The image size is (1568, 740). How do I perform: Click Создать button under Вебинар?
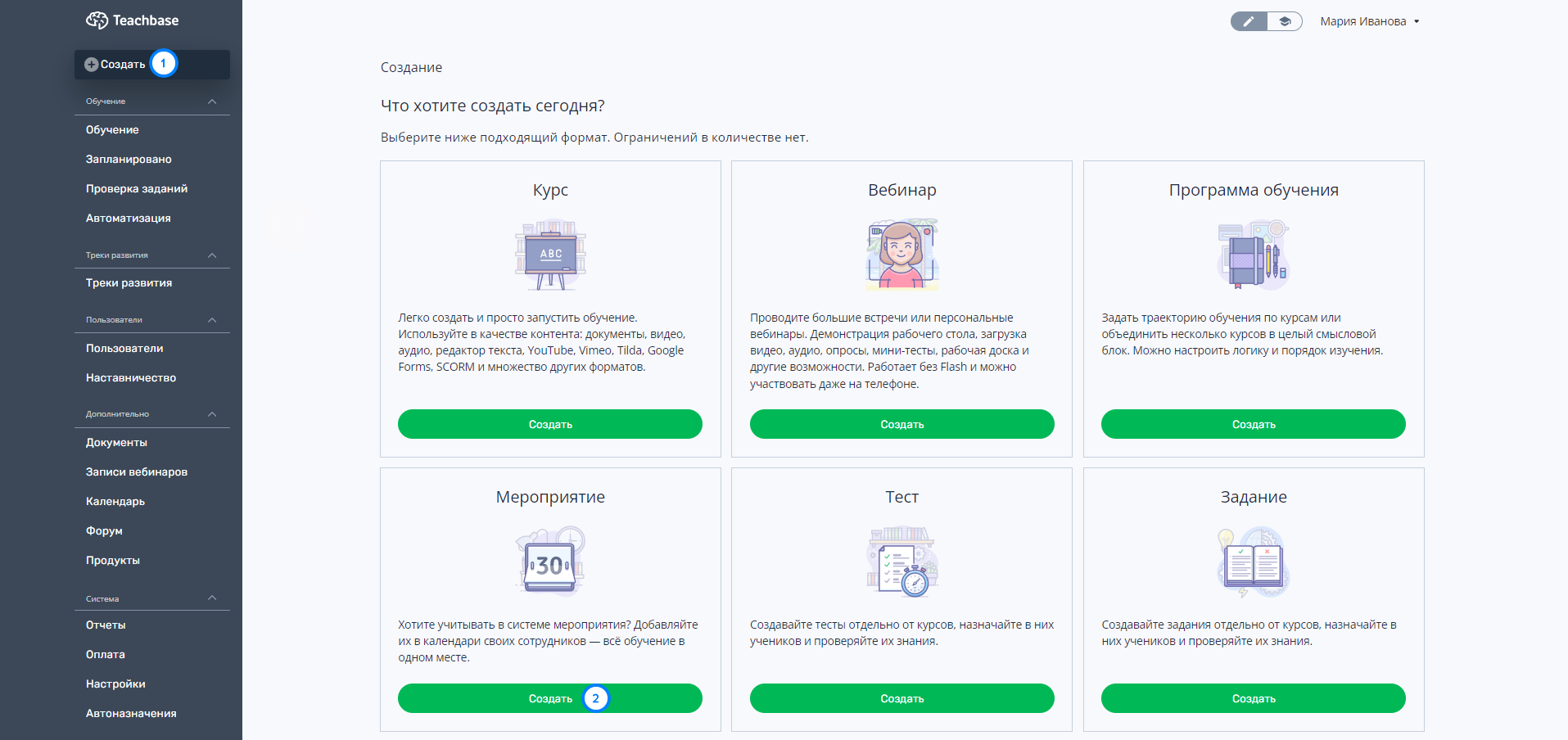[x=902, y=424]
